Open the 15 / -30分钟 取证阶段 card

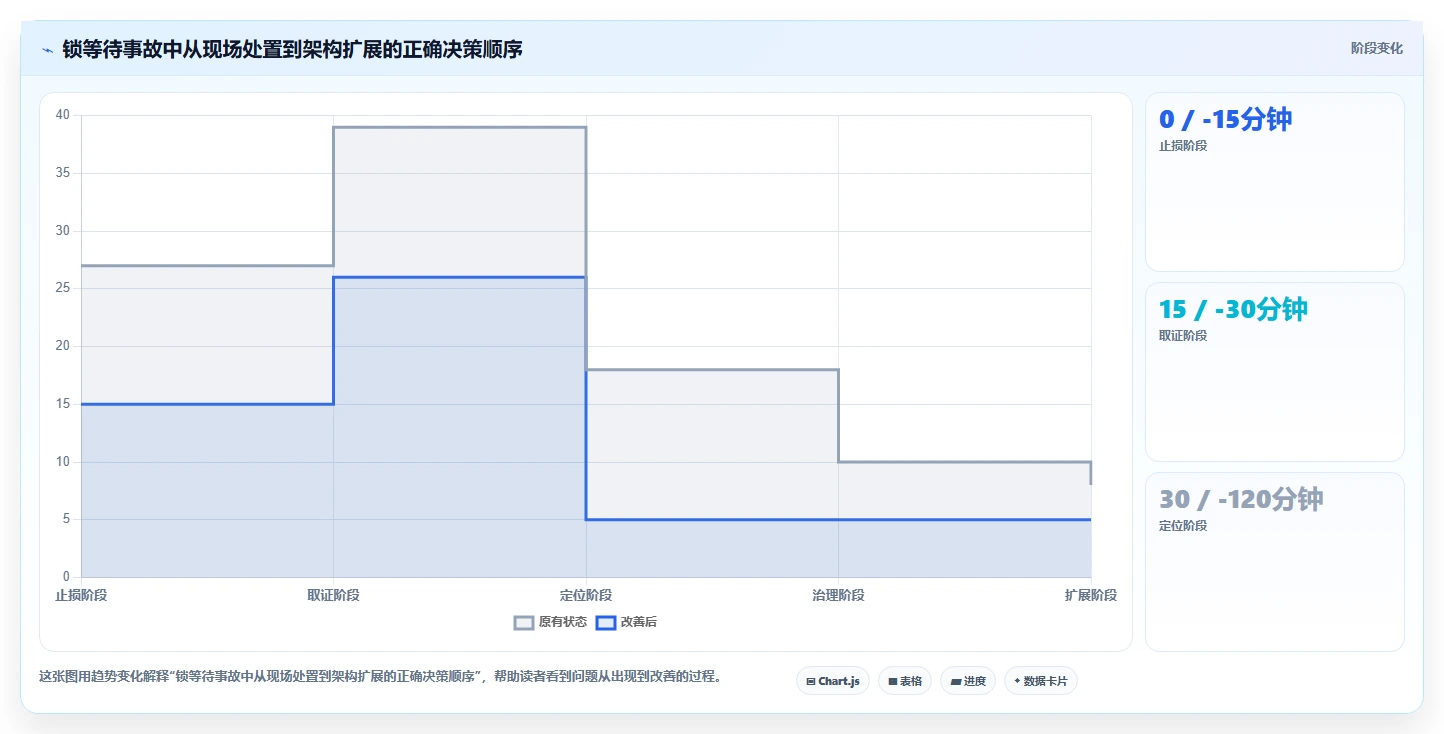(x=1274, y=372)
